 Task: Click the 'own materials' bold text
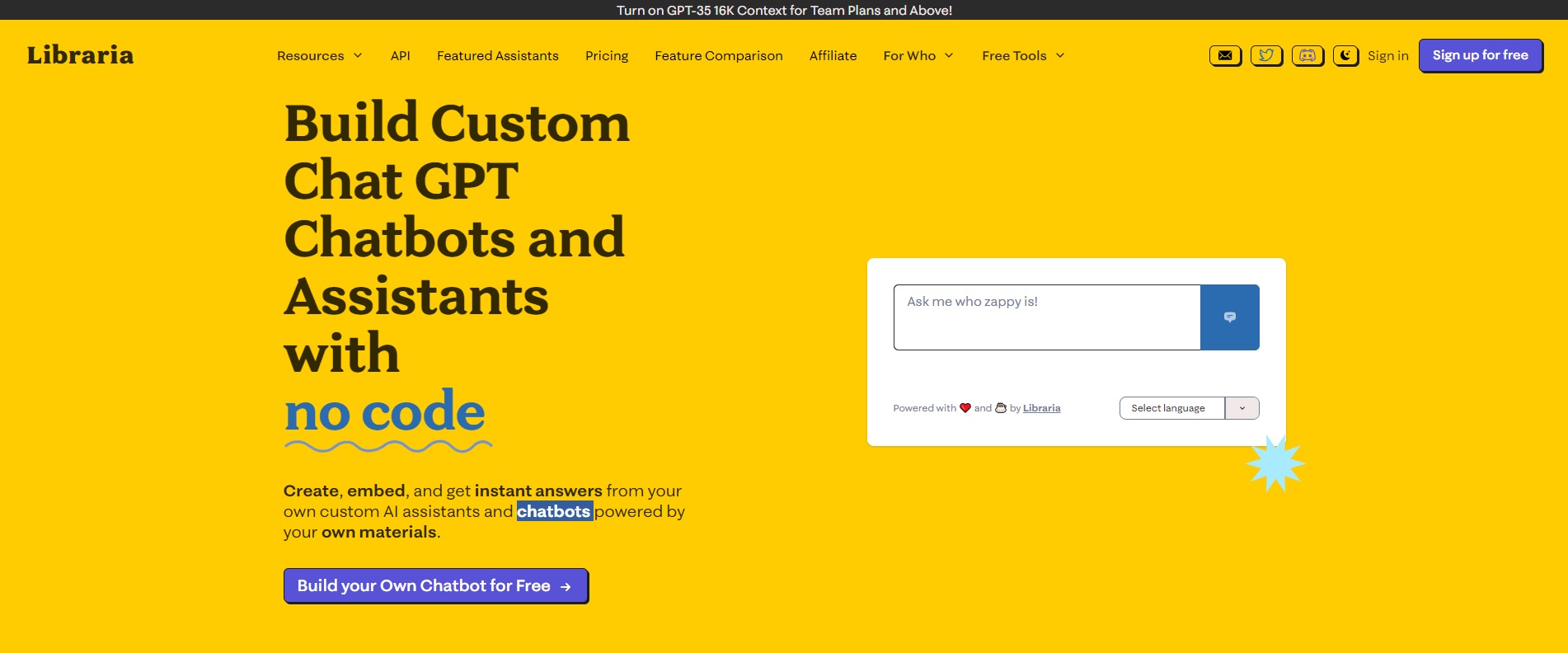[378, 532]
